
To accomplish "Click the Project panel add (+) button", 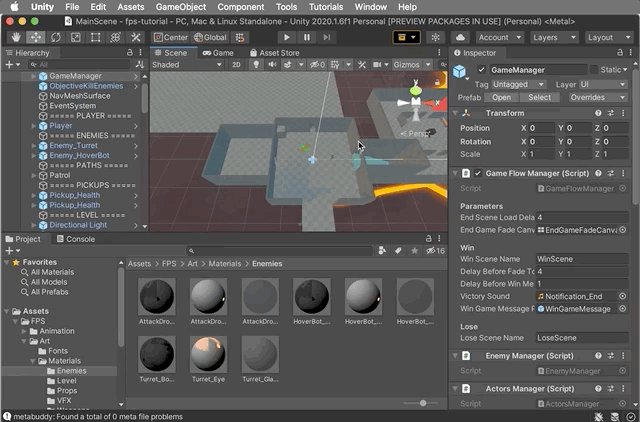I will [x=10, y=252].
